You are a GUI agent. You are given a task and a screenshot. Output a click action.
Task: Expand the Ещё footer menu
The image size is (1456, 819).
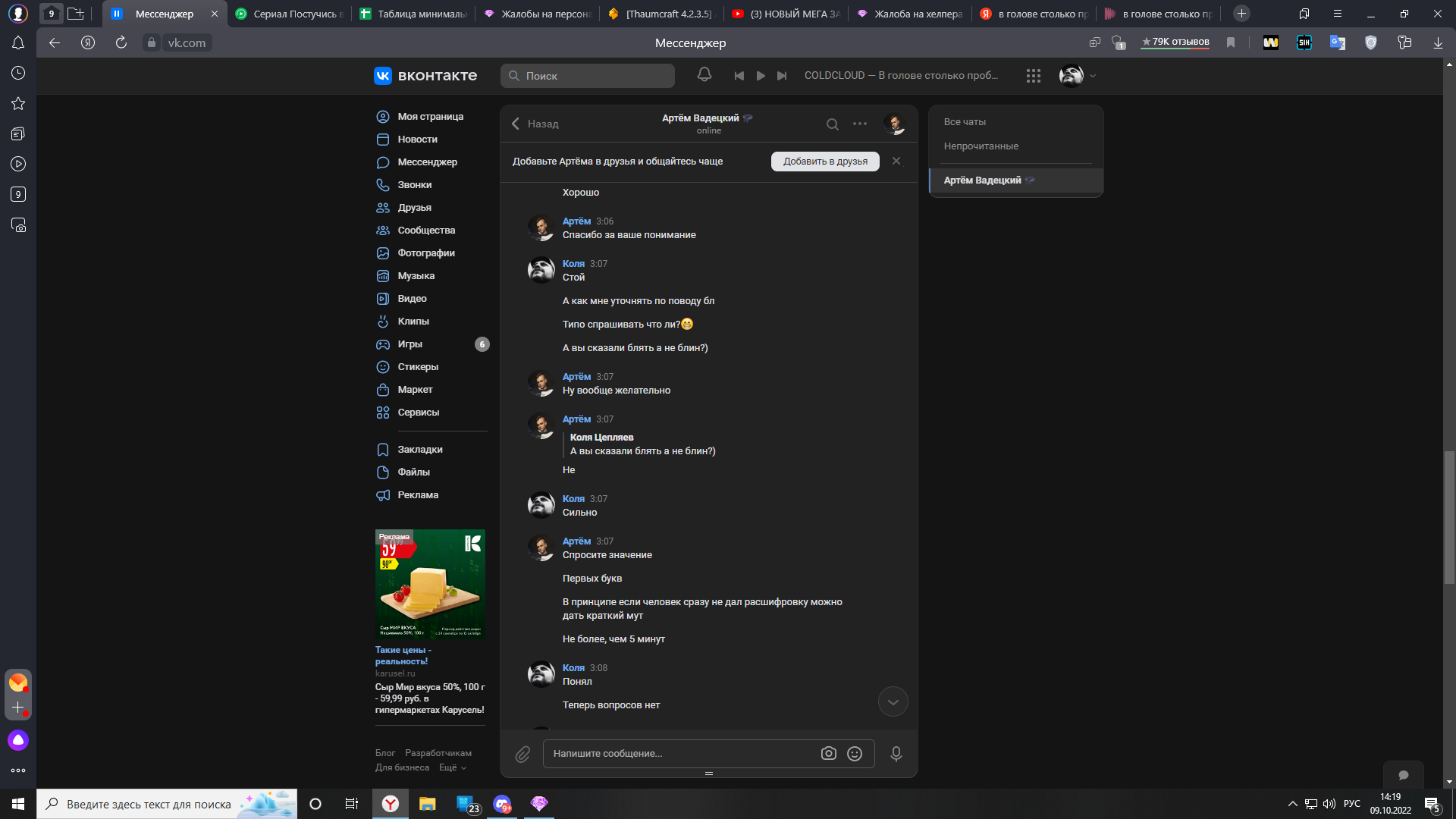coord(453,767)
